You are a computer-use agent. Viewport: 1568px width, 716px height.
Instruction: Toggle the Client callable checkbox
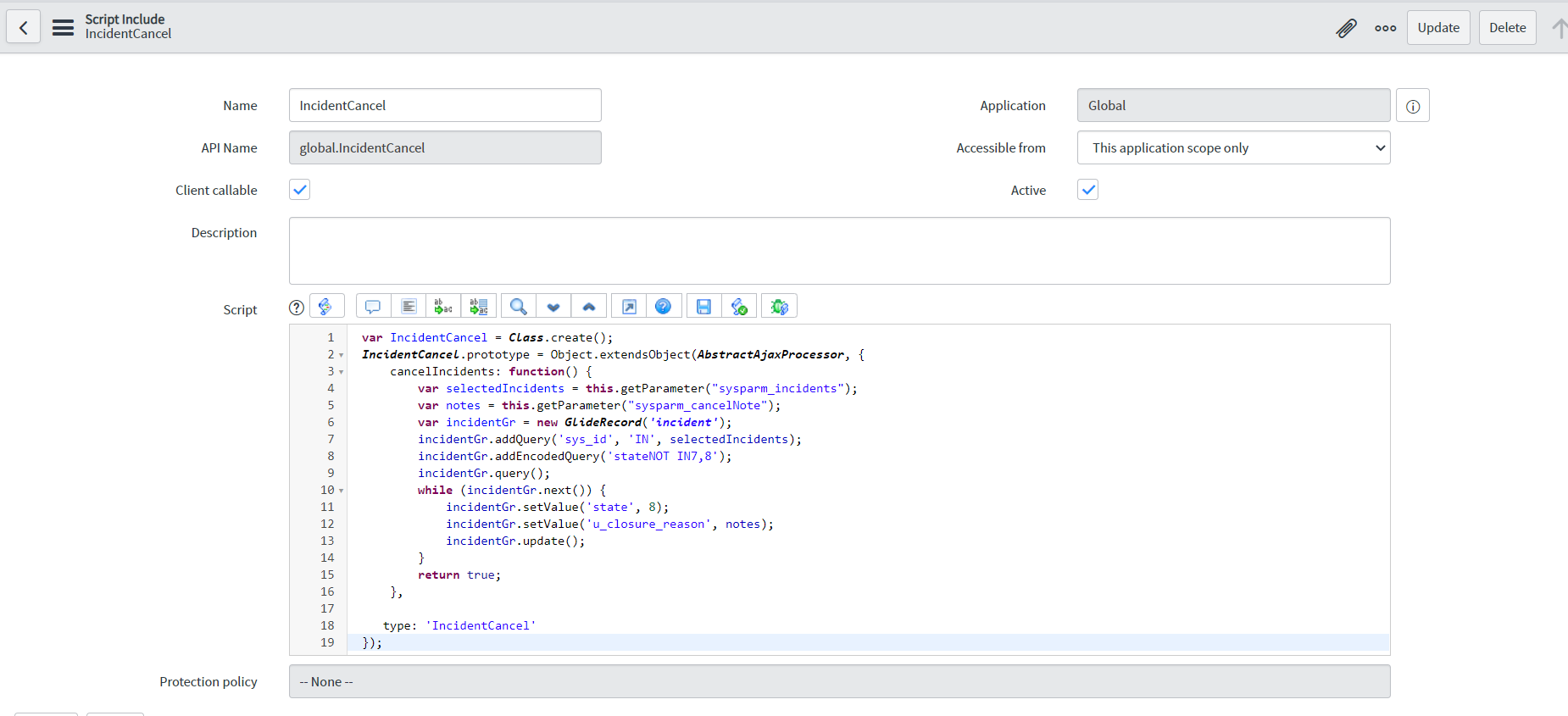(x=300, y=190)
